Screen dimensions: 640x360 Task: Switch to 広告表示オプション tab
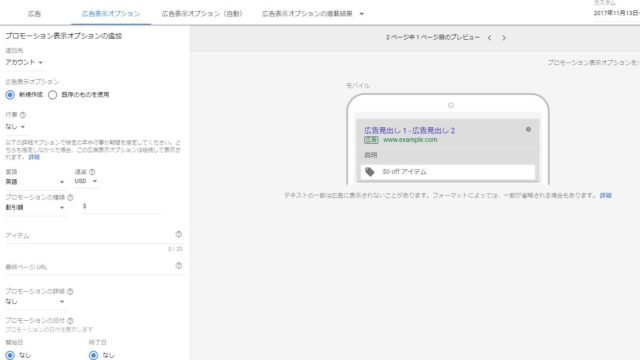111,14
